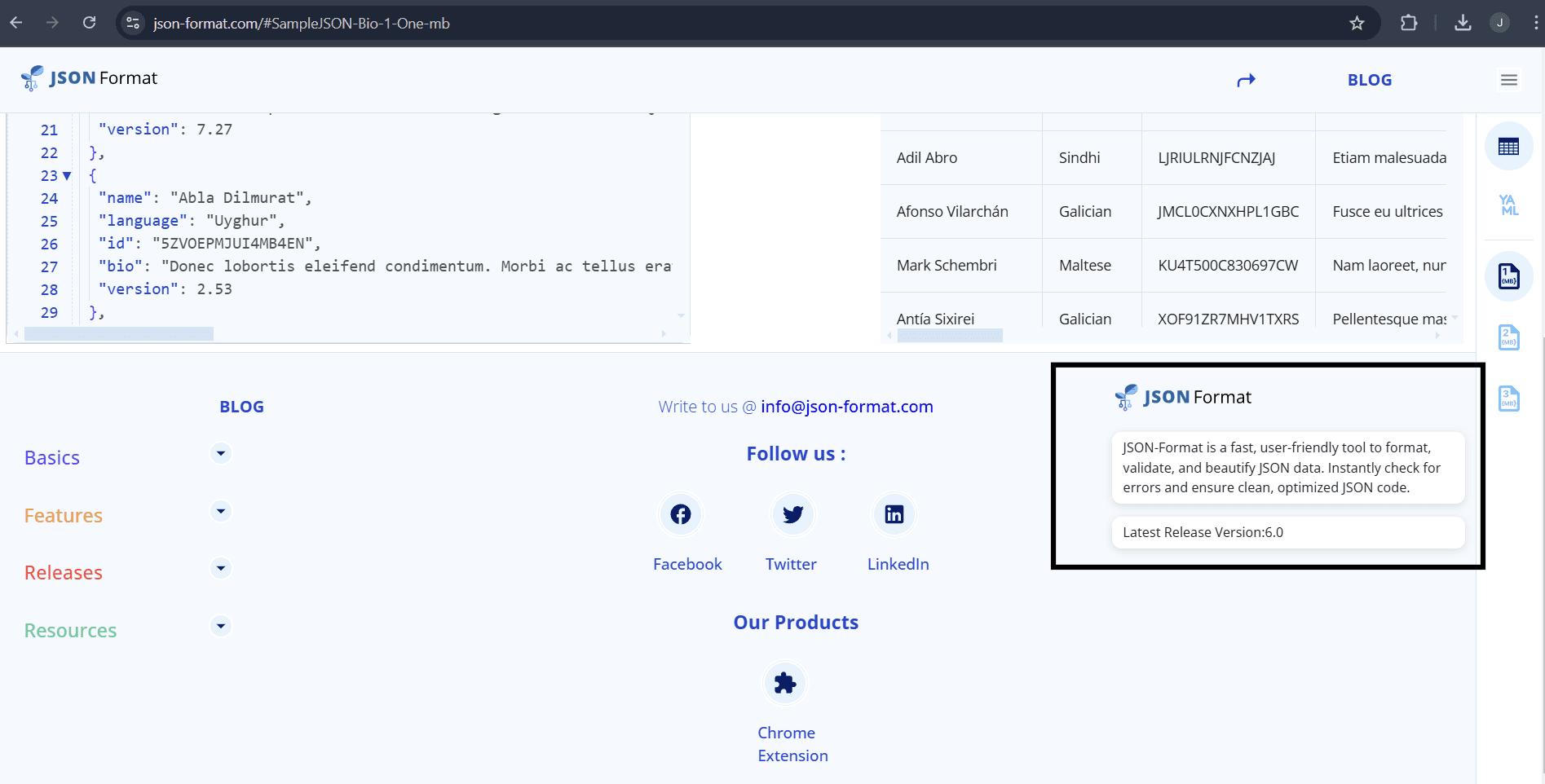The image size is (1545, 784).
Task: Open the BLOG page from header
Action: tap(1369, 79)
